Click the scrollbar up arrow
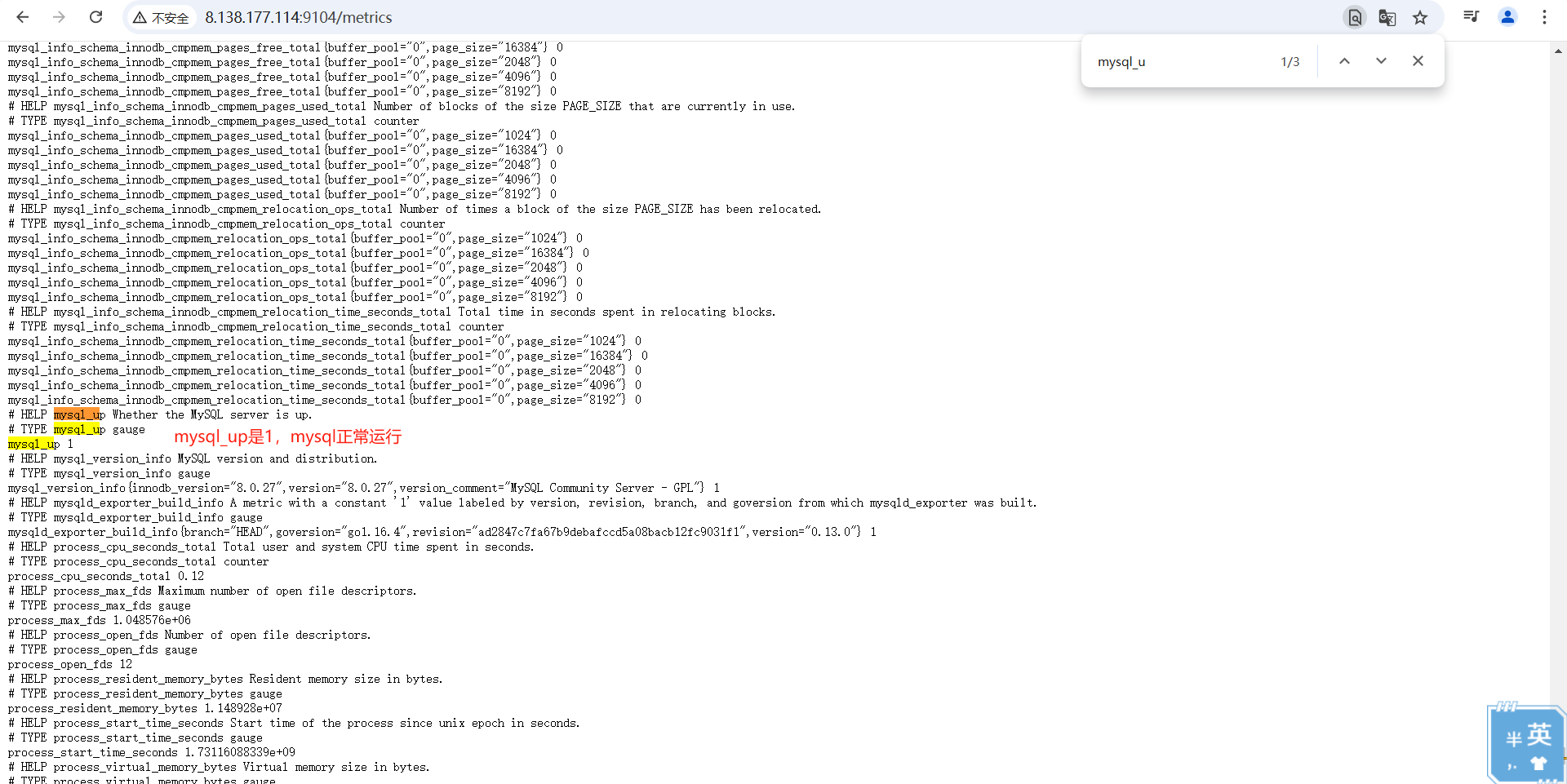Screen dimensions: 1567x784 [1558, 51]
